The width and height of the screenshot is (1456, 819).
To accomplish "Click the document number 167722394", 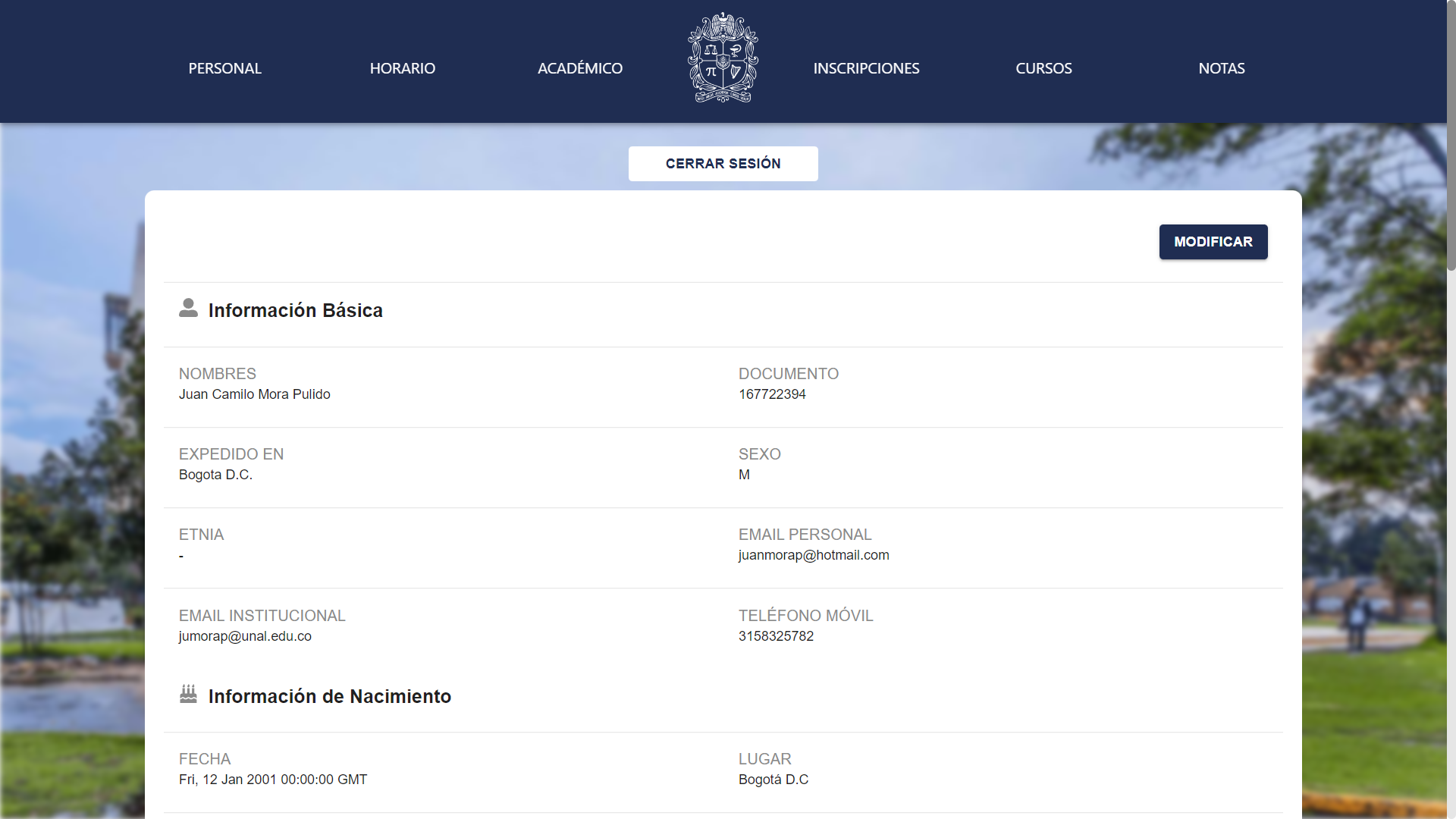I will coord(771,394).
